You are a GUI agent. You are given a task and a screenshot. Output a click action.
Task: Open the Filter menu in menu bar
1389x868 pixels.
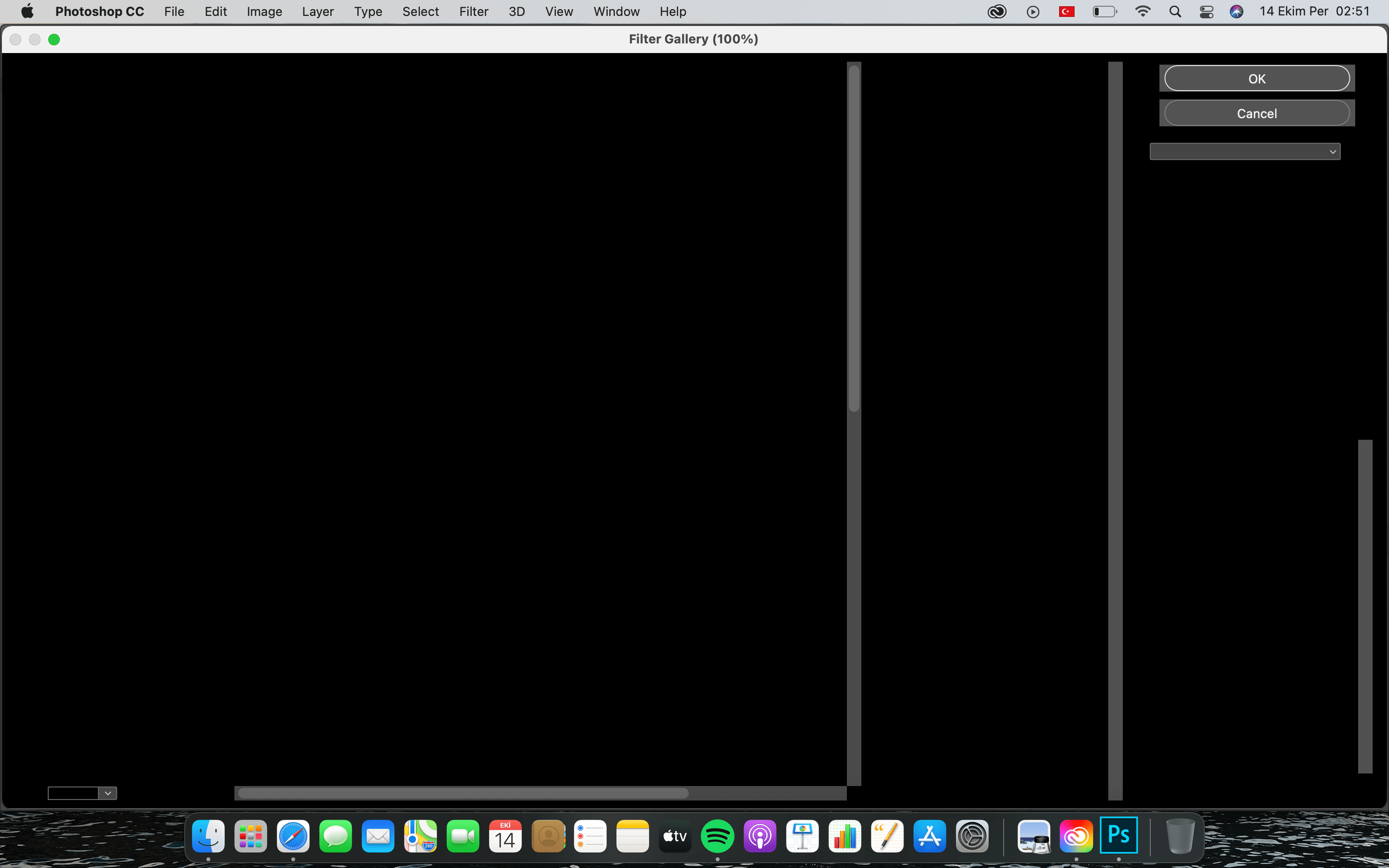(x=473, y=12)
